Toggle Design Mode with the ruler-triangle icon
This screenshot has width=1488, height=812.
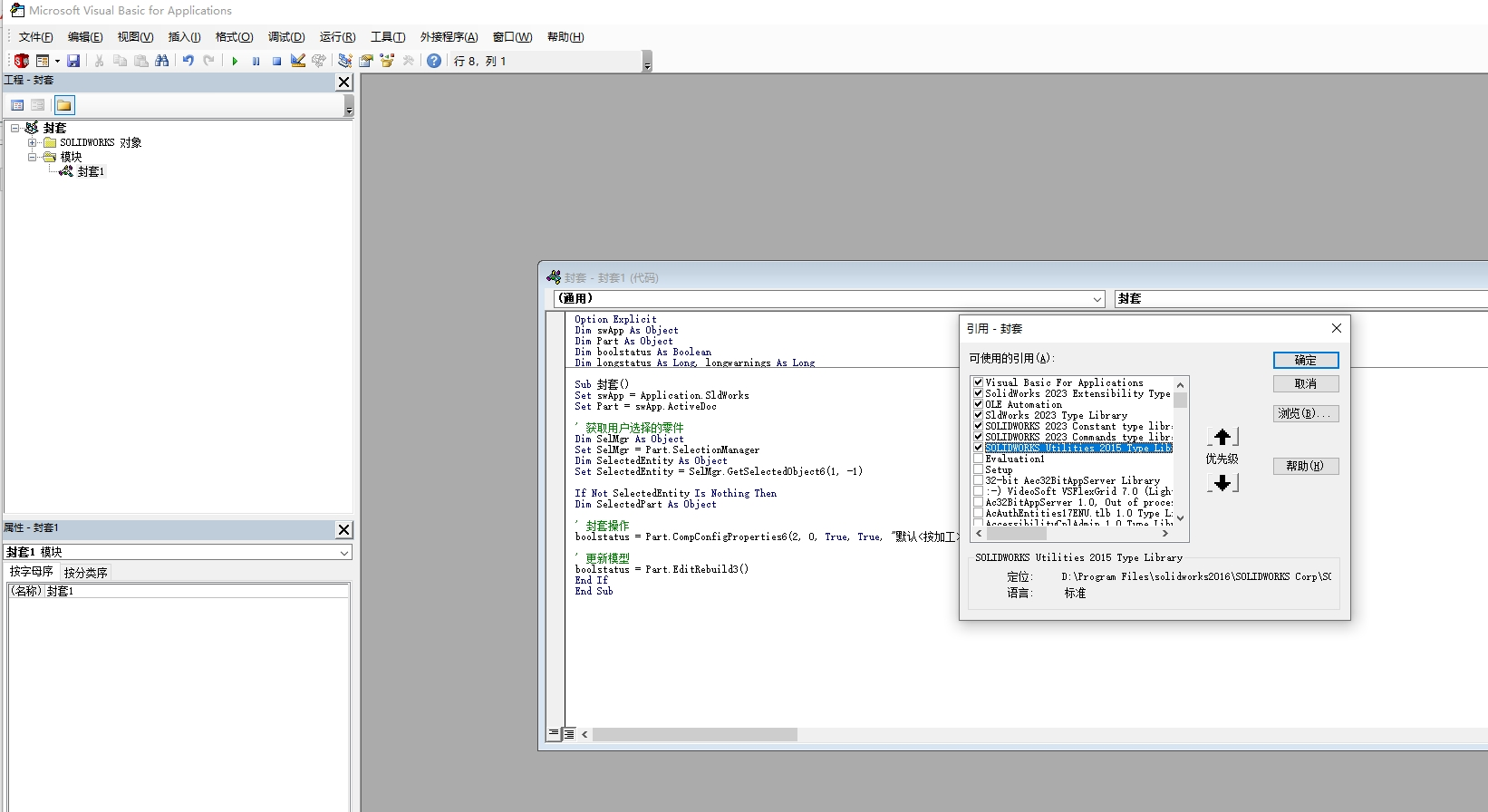tap(298, 61)
